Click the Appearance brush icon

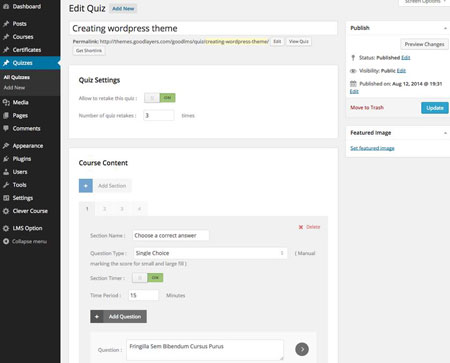6,146
